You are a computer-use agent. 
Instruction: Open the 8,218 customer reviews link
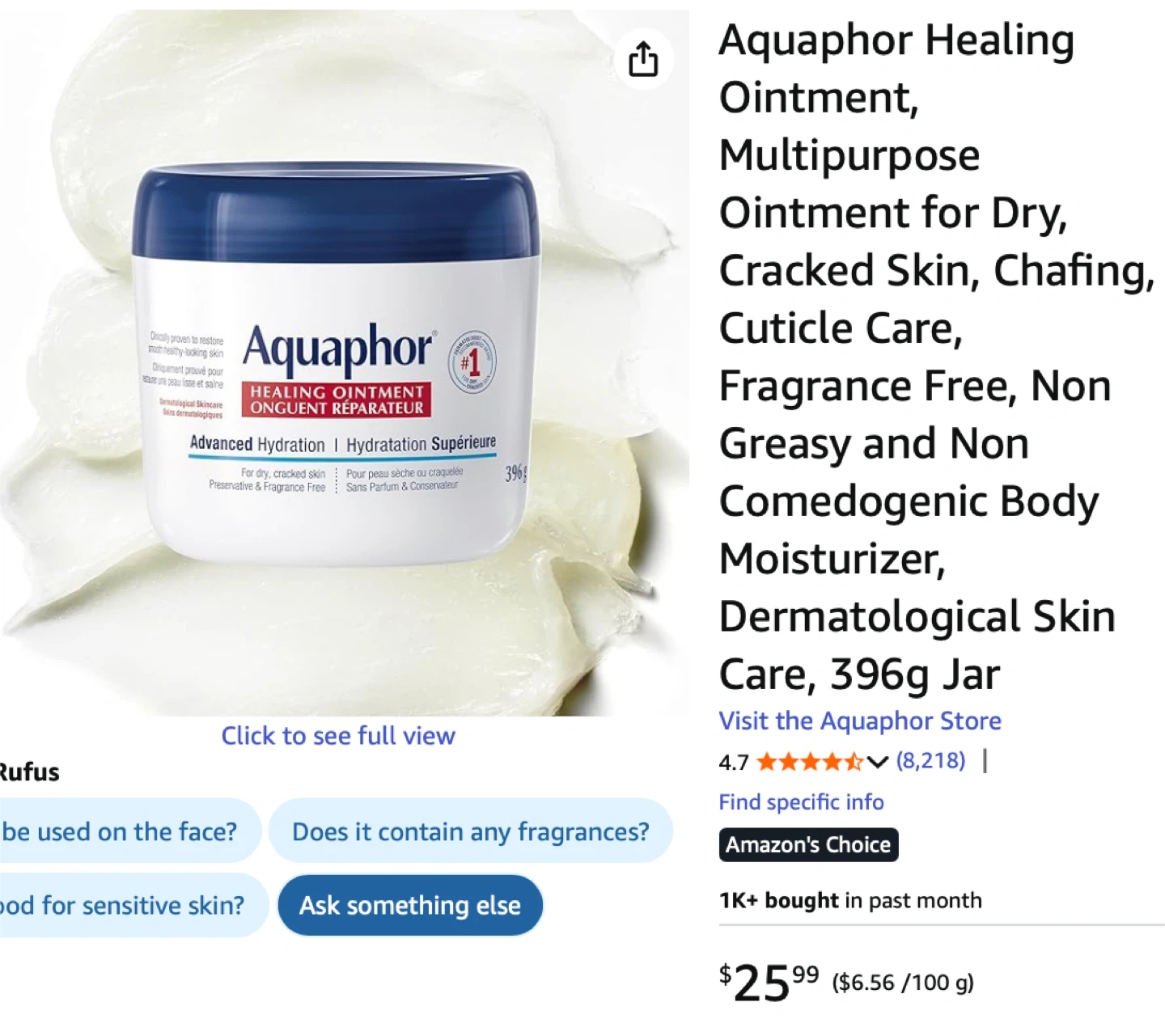pyautogui.click(x=930, y=761)
